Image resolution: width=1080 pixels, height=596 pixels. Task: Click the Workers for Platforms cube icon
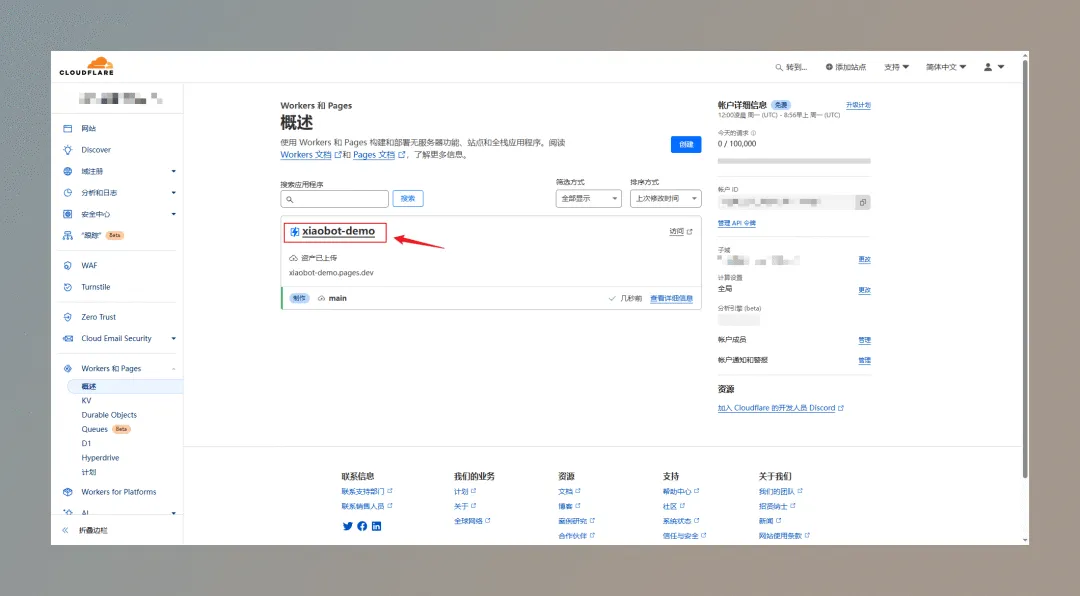[68, 492]
